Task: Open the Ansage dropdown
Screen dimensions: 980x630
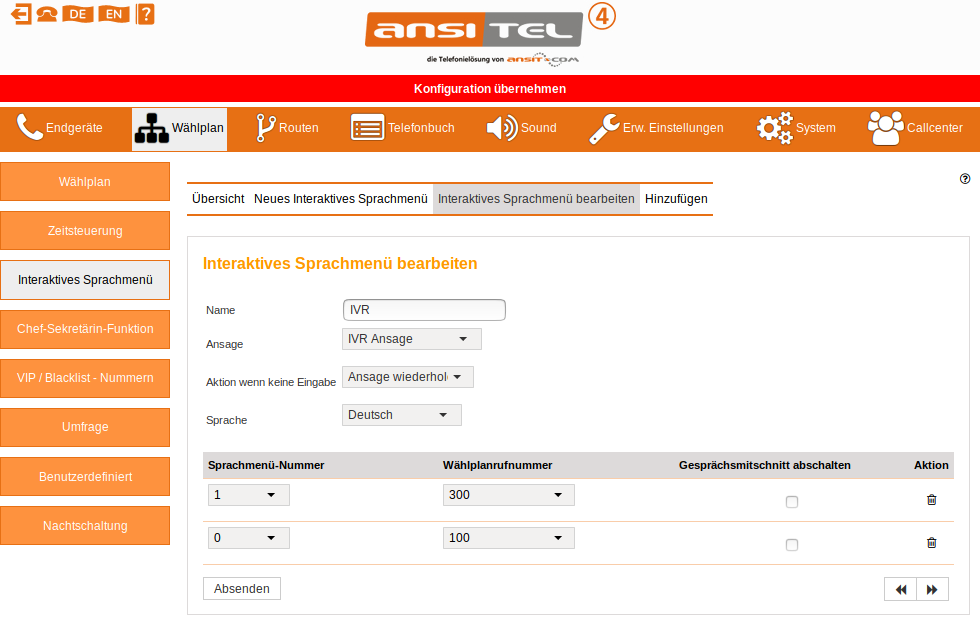Action: 411,339
